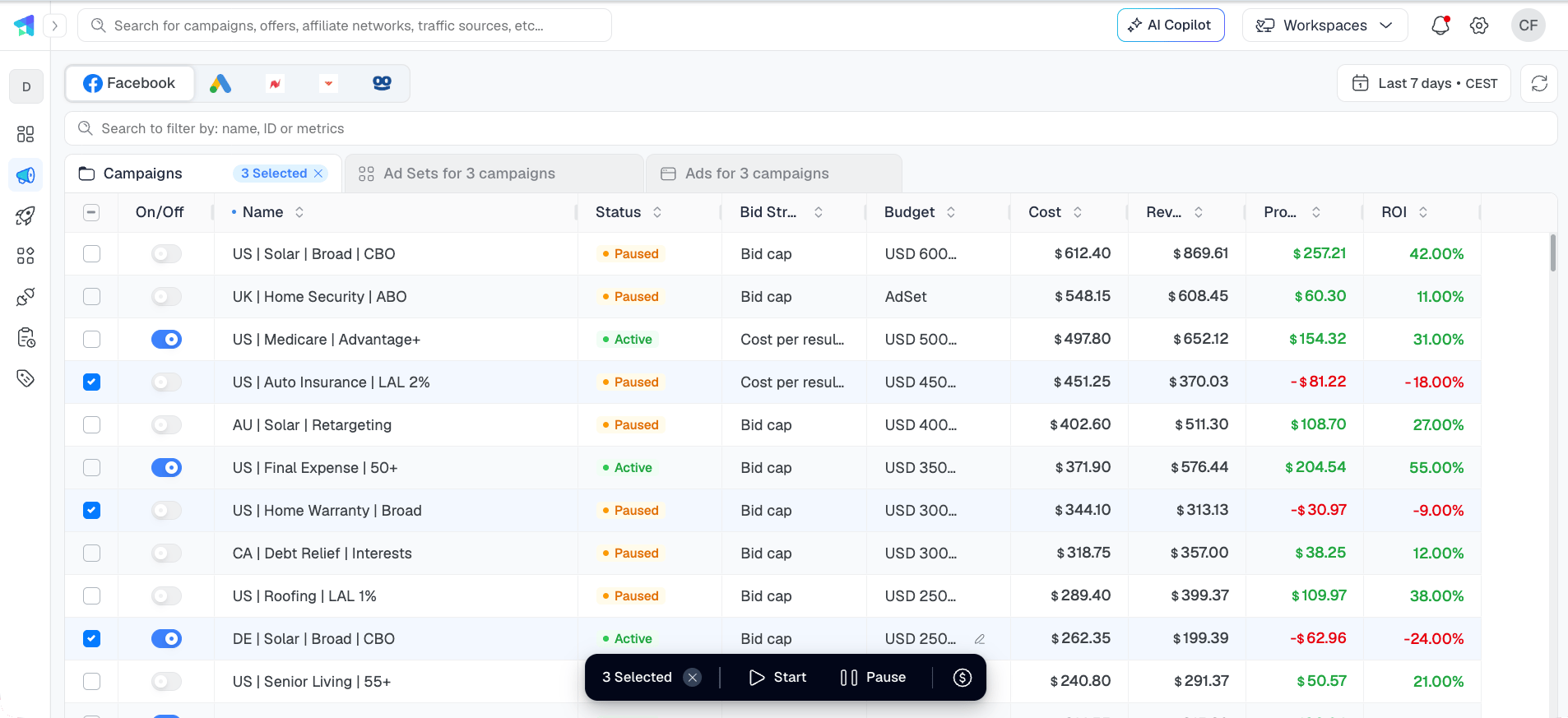Screen dimensions: 1568x718
Task: Expand the sidebar with the chevron arrow
Action: (55, 25)
